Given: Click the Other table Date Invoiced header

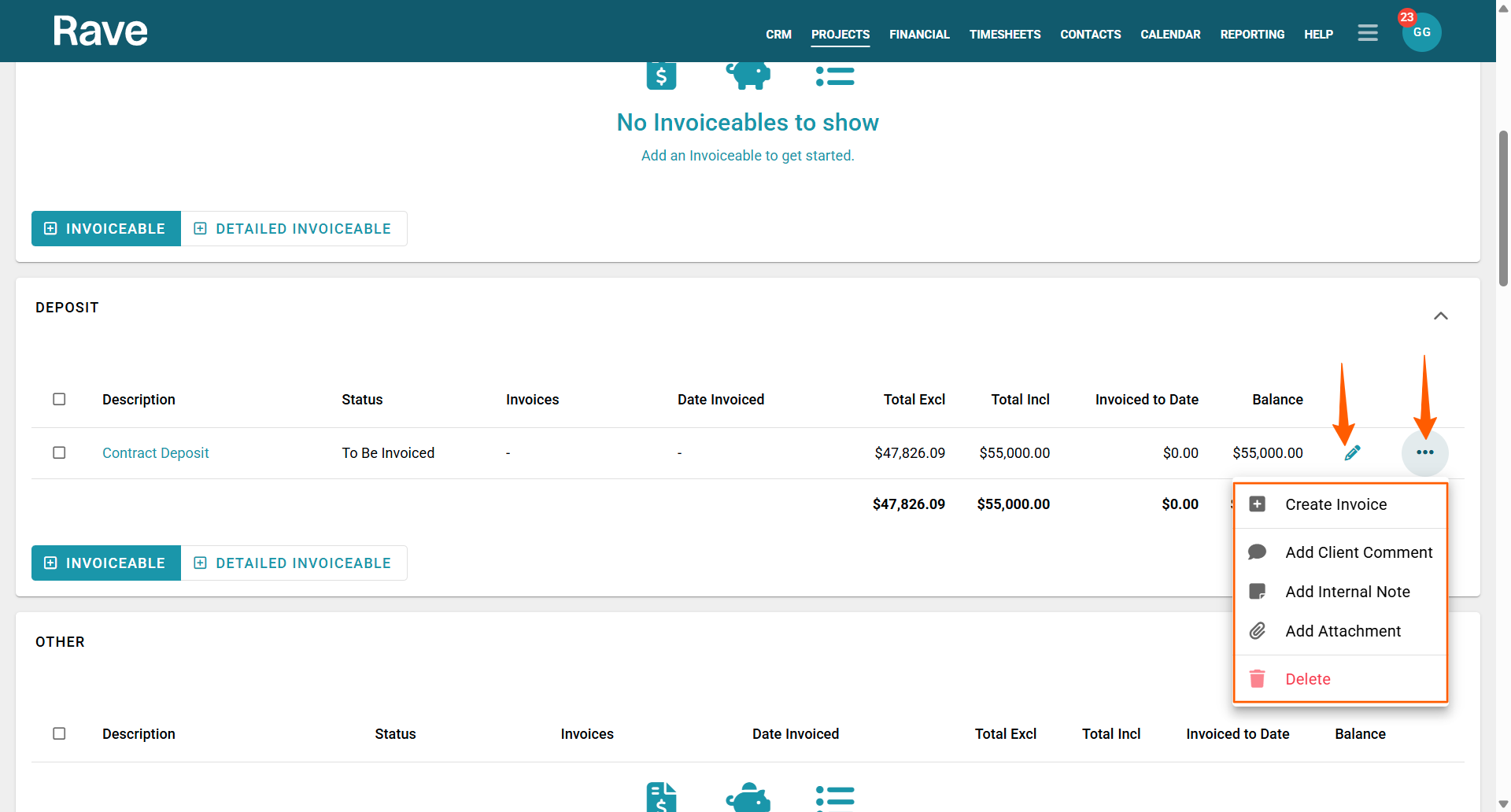Looking at the screenshot, I should coord(796,733).
